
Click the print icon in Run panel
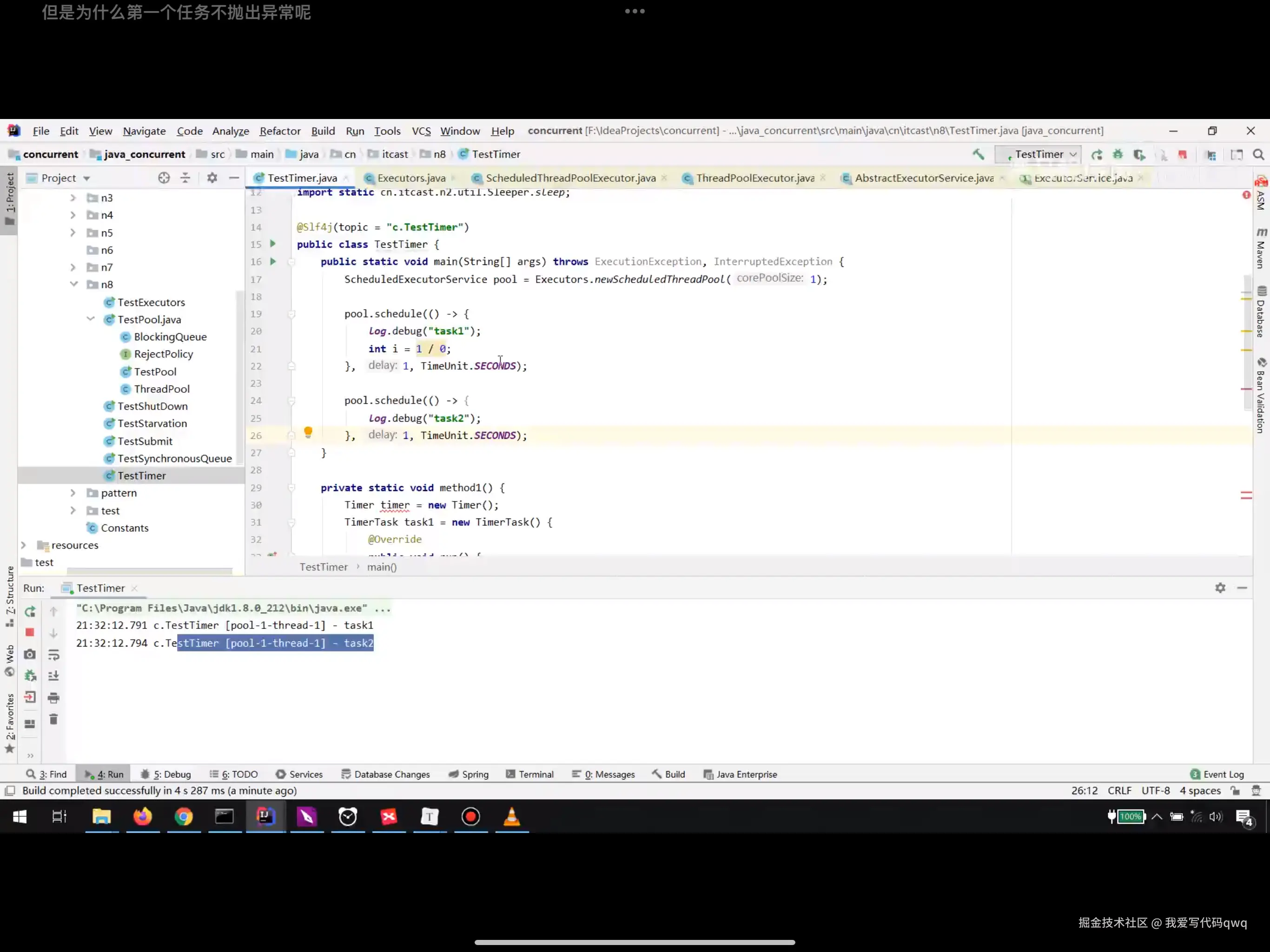click(53, 698)
